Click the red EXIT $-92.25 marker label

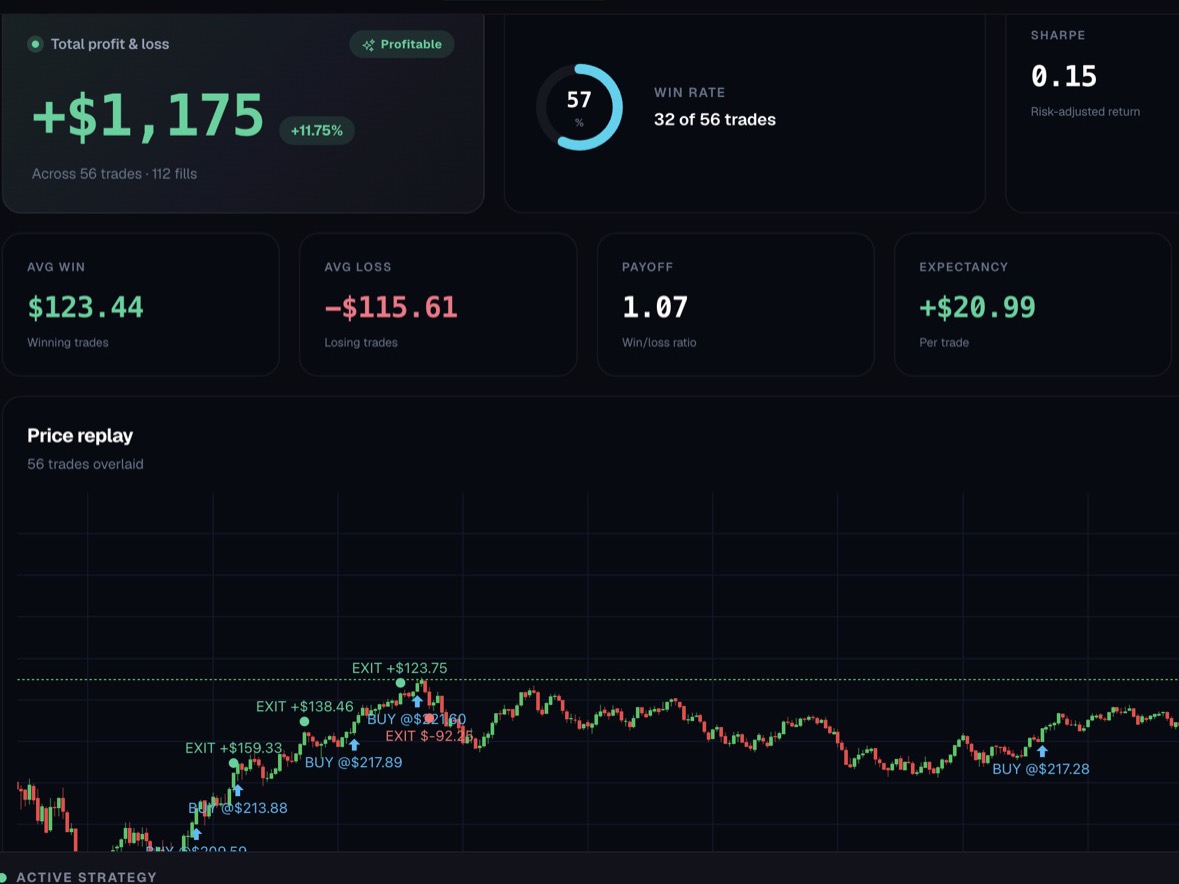click(429, 736)
